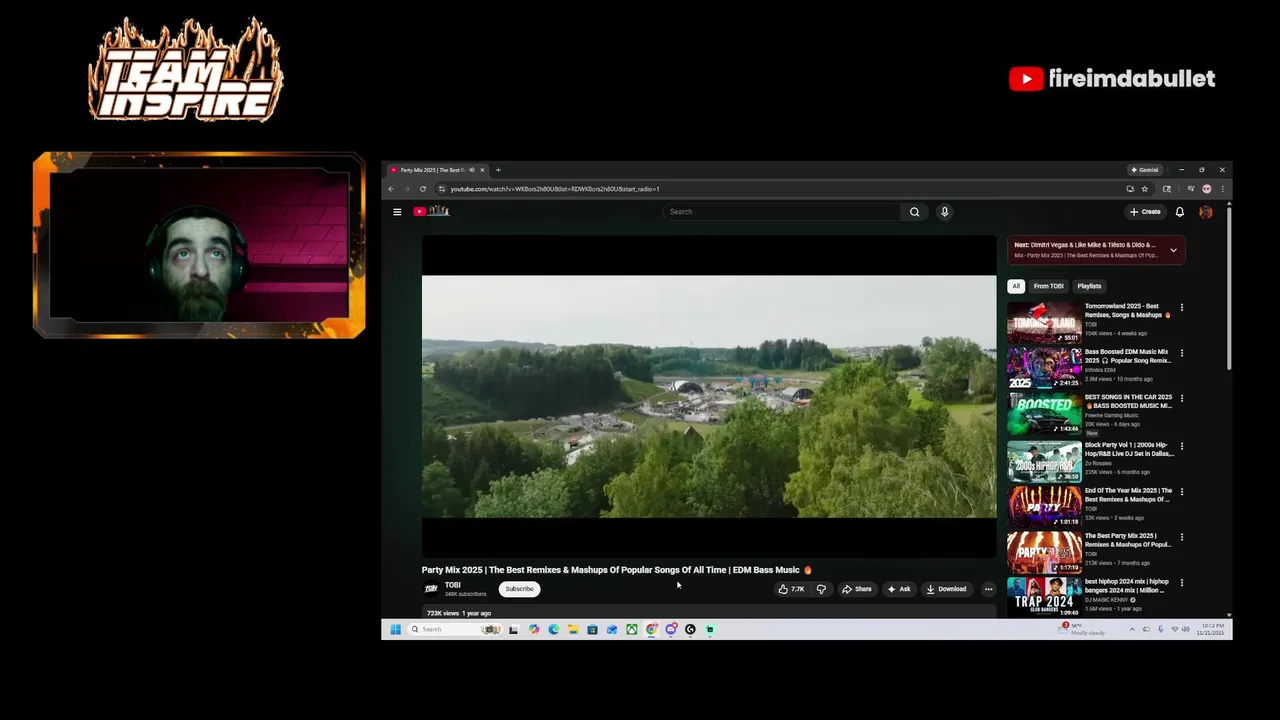Focus the YouTube search box
The image size is (1280, 720).
[x=783, y=212]
